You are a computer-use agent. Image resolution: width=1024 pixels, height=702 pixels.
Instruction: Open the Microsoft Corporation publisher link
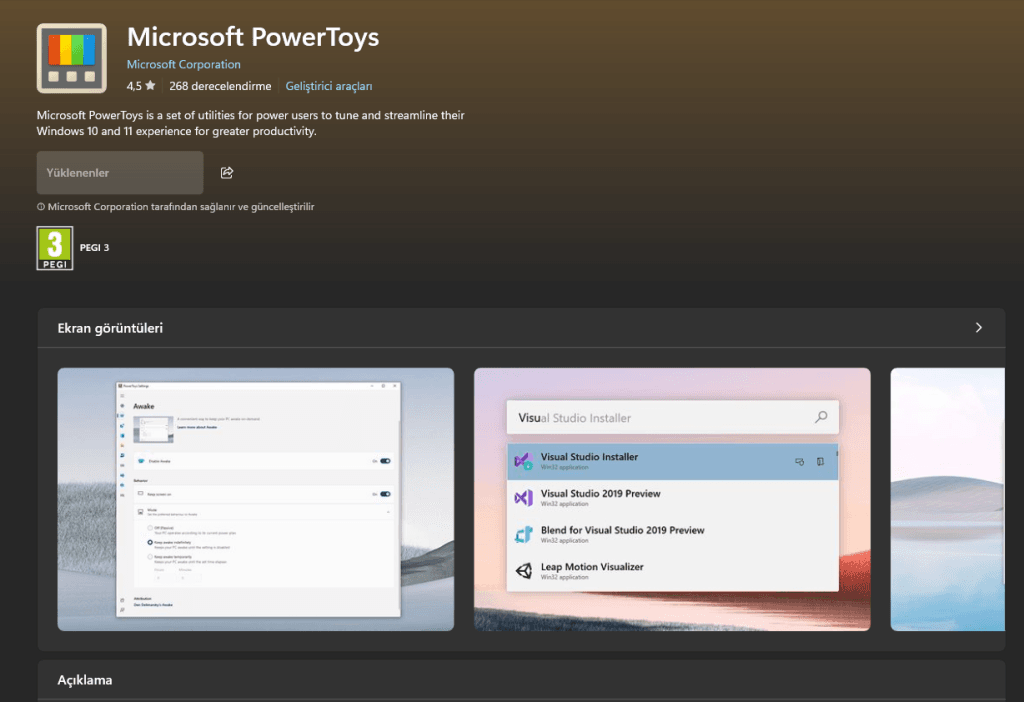click(x=184, y=64)
